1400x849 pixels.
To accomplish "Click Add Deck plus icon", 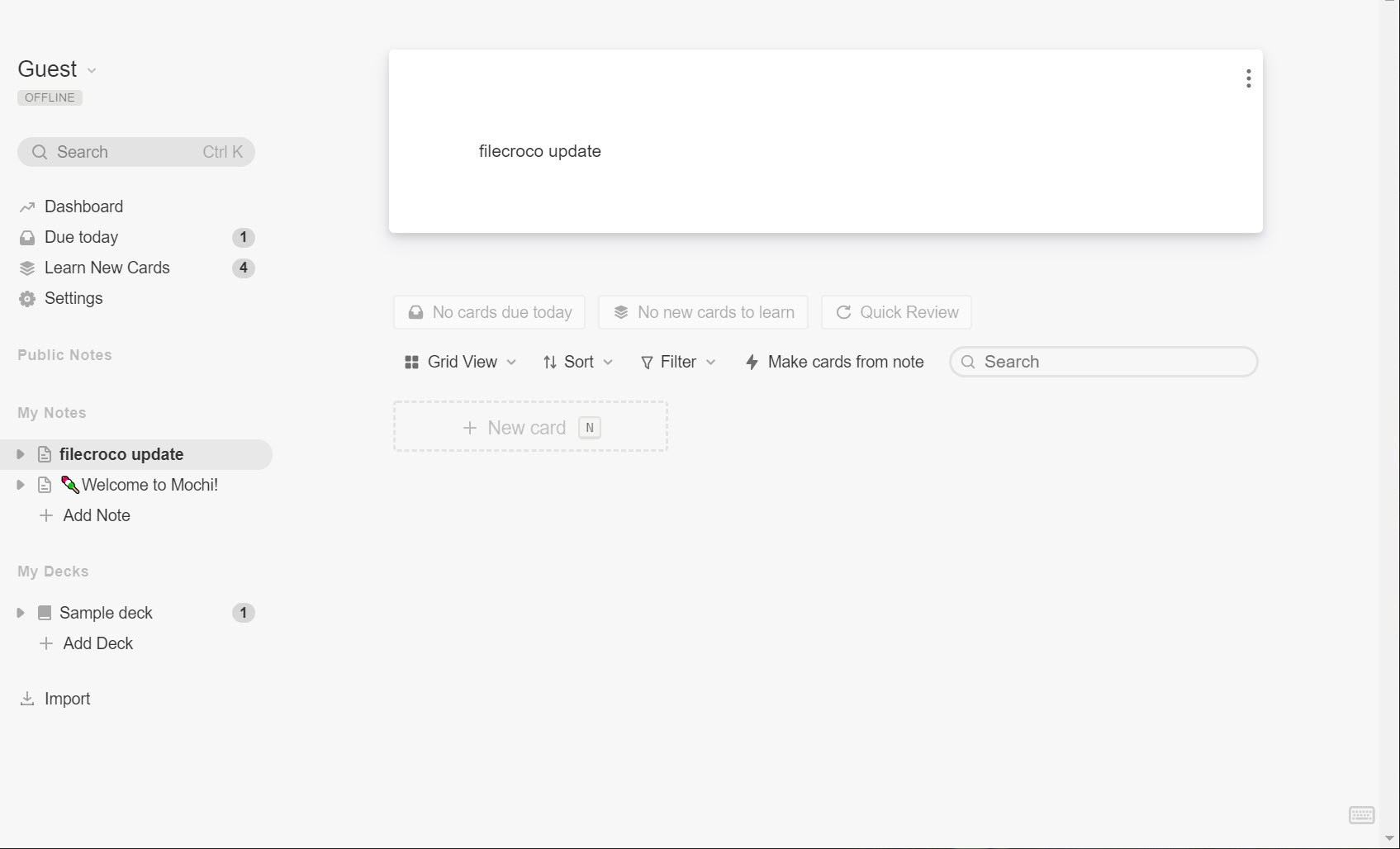I will tap(46, 643).
